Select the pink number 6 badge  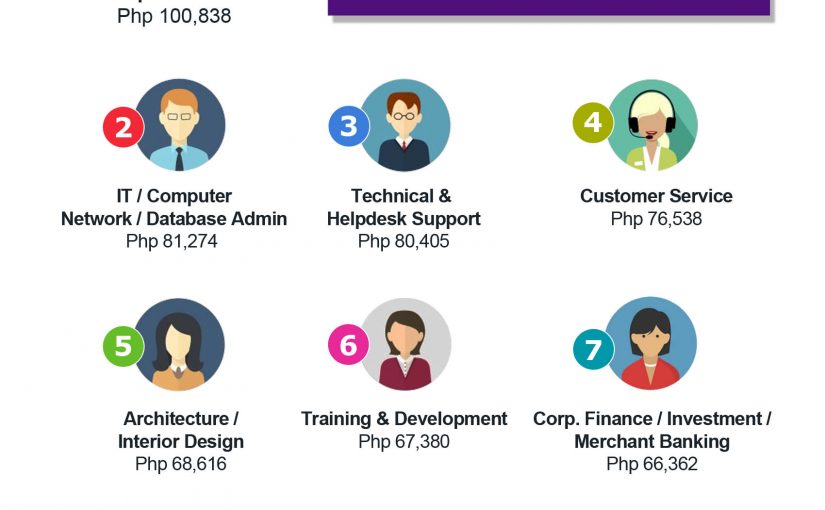pyautogui.click(x=348, y=345)
